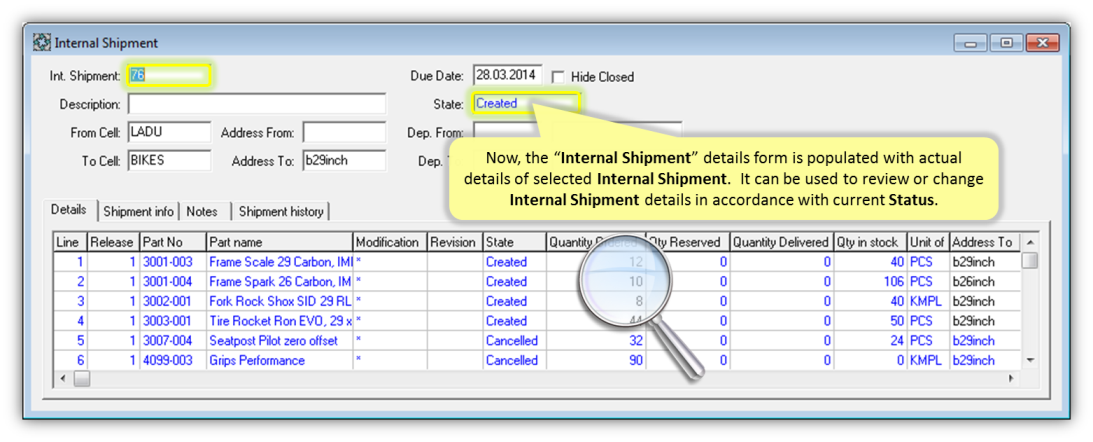Click the horizontal scrollbar thumb
The width and height of the screenshot is (1093, 442).
tap(82, 378)
